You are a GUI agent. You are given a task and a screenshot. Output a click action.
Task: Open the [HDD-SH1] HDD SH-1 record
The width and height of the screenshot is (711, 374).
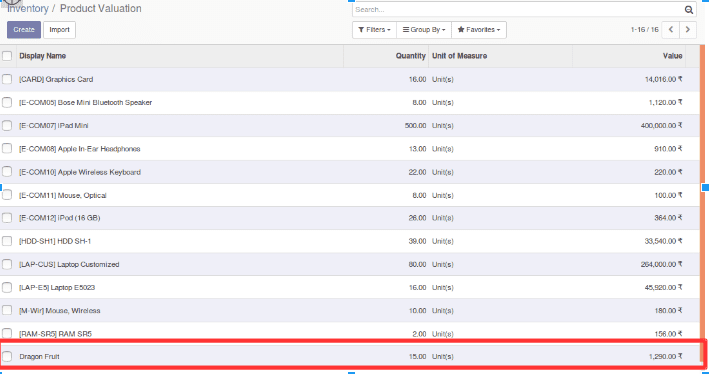[55, 241]
